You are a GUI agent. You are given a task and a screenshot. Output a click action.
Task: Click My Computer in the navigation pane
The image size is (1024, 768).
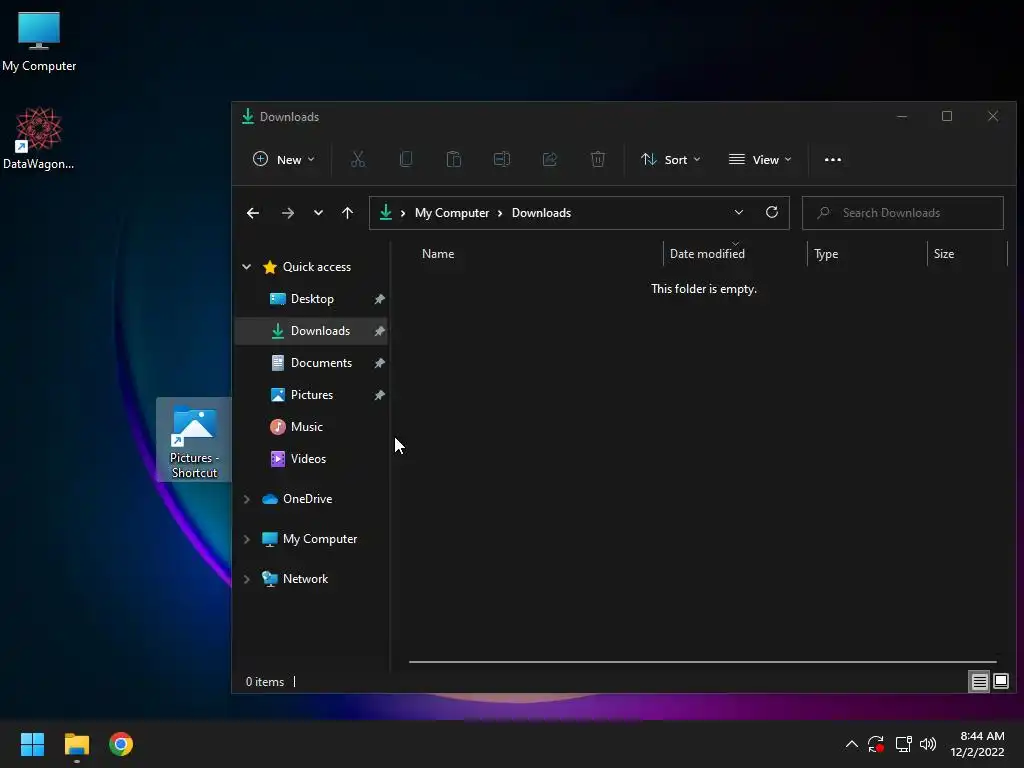click(319, 539)
